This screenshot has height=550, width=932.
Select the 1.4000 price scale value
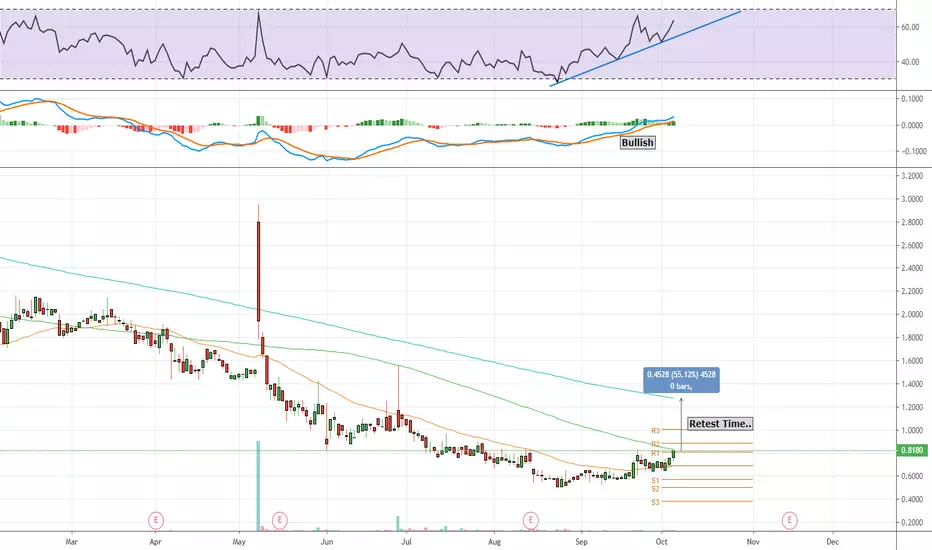(x=912, y=384)
